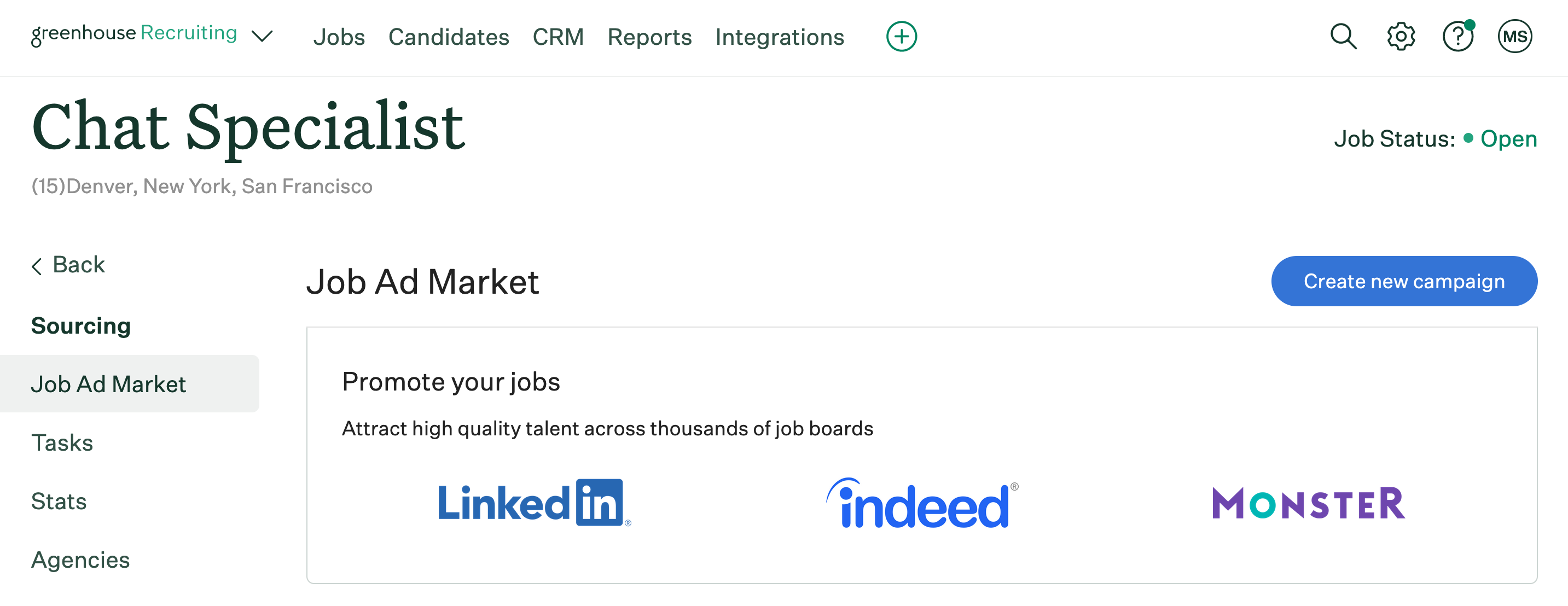Click the Monster logo
Image resolution: width=1568 pixels, height=606 pixels.
[1308, 503]
